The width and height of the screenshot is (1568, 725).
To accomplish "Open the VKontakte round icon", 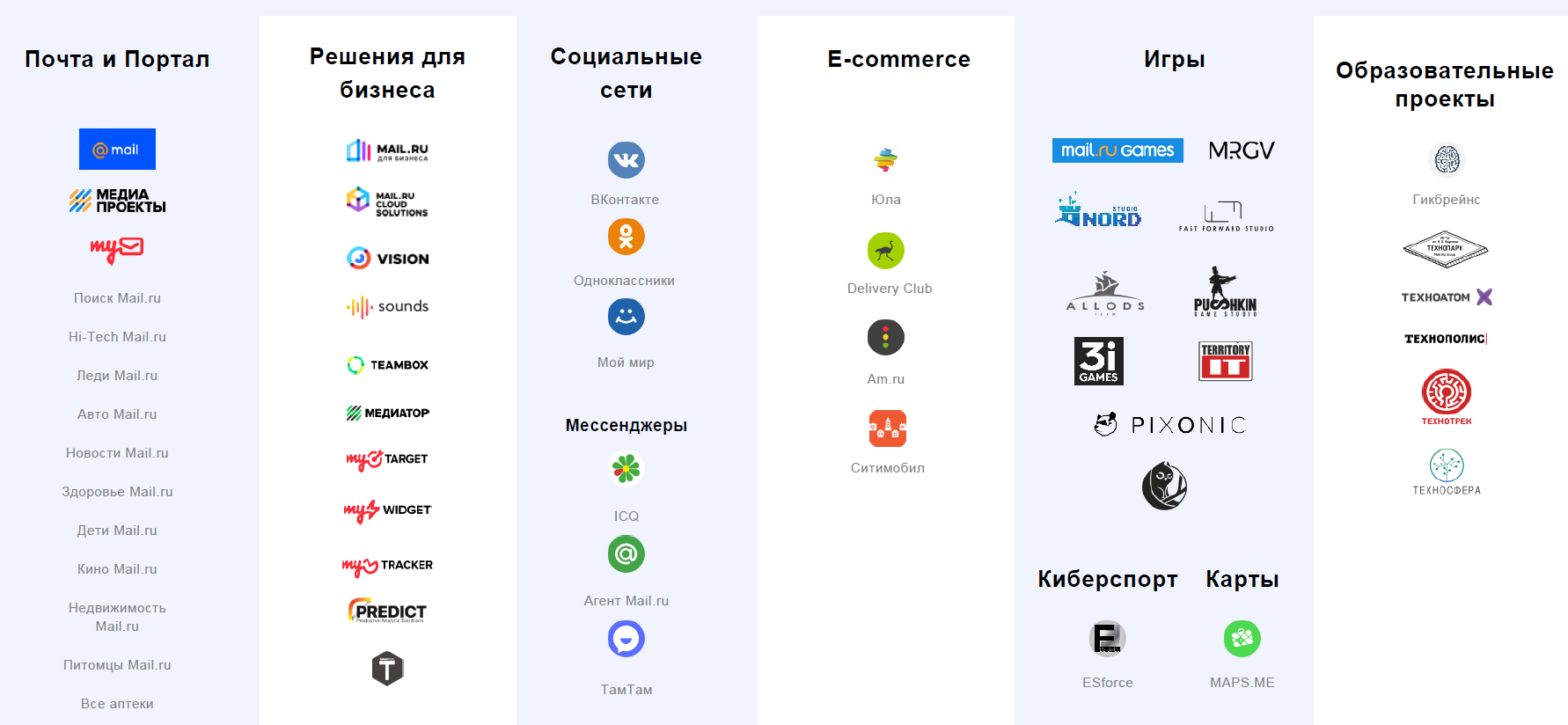I will (626, 160).
